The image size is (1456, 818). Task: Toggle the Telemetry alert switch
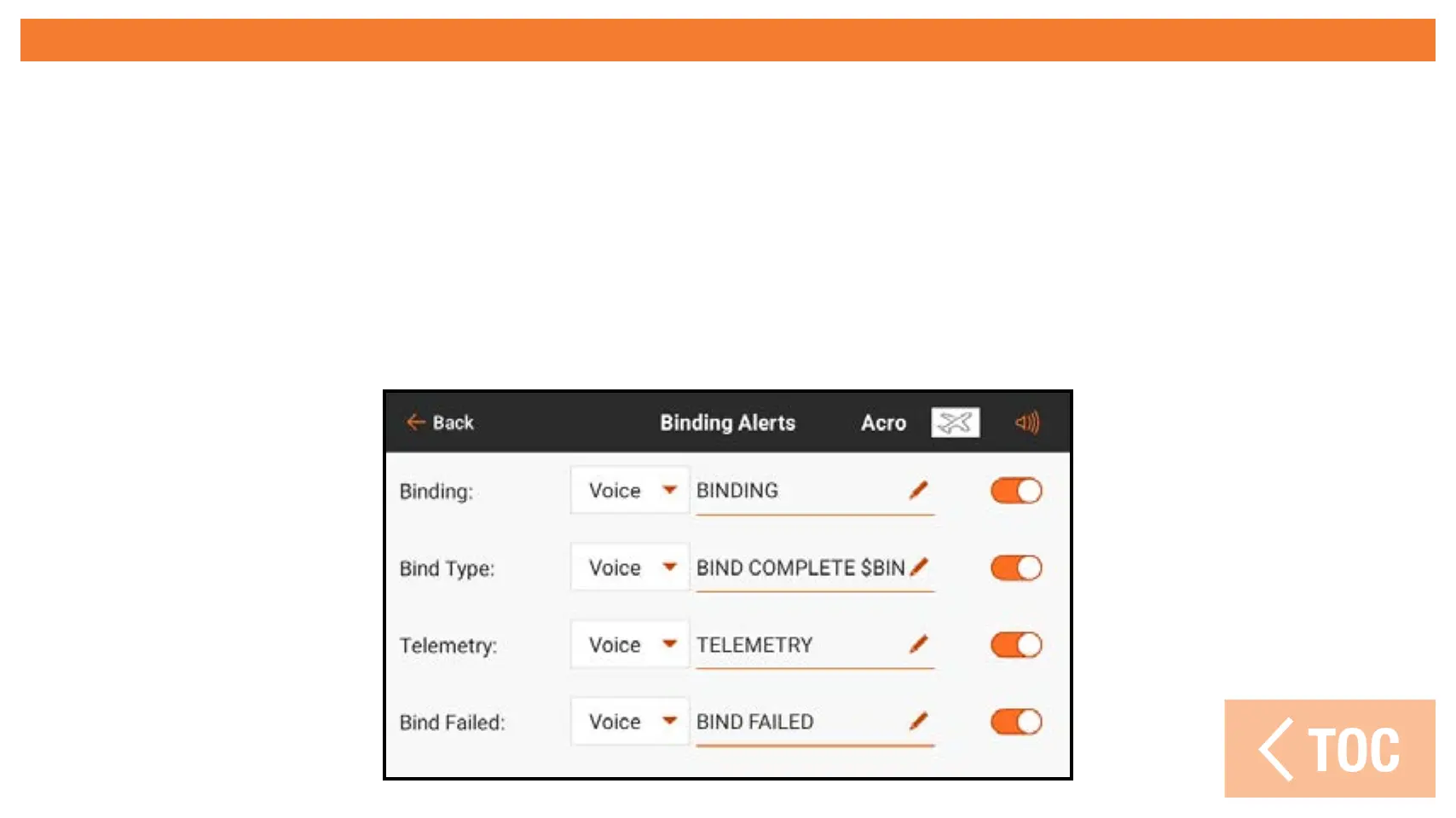1016,645
